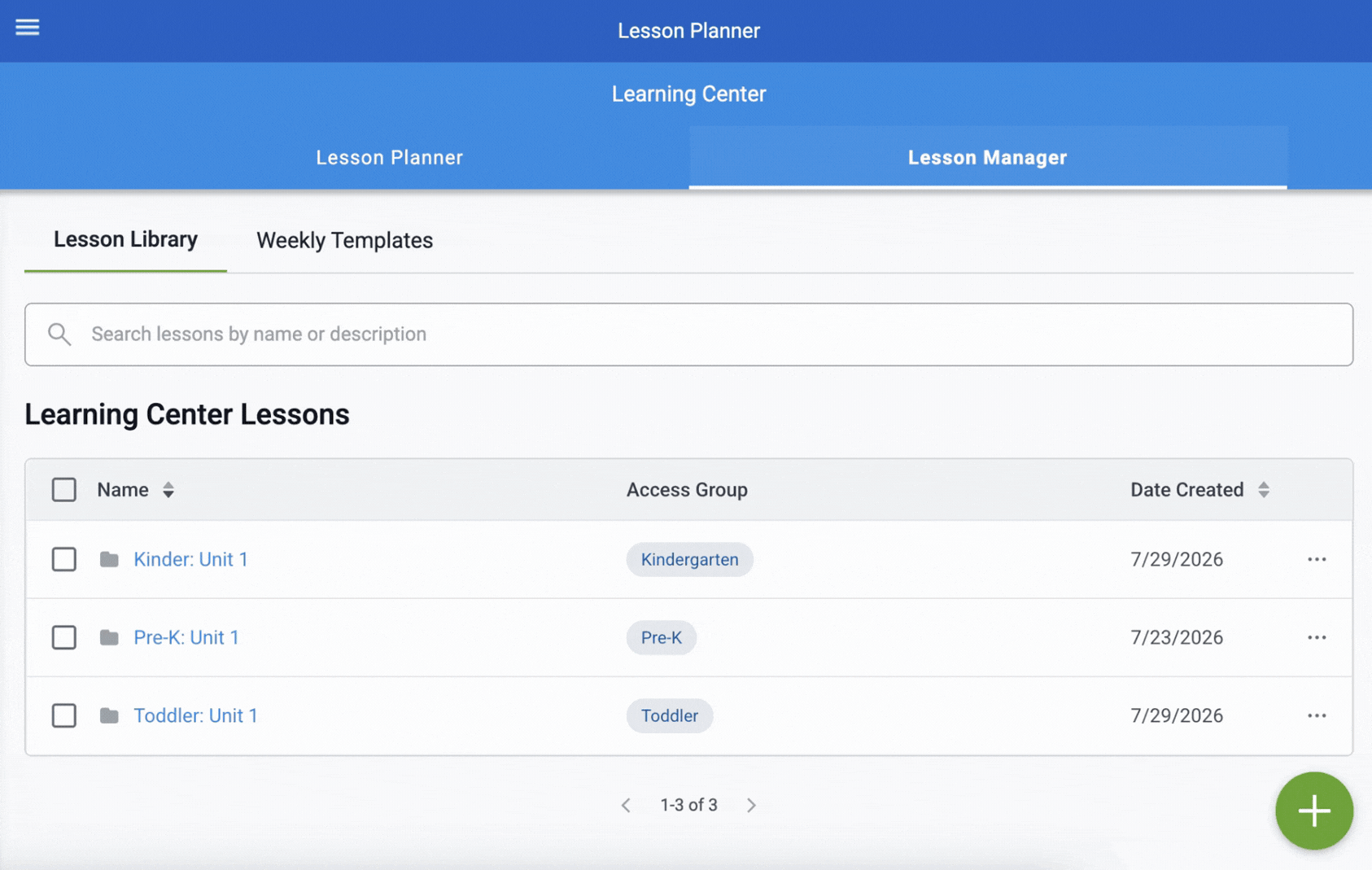The width and height of the screenshot is (1372, 870).
Task: Open more options for Toddler: Unit 1
Action: point(1317,715)
